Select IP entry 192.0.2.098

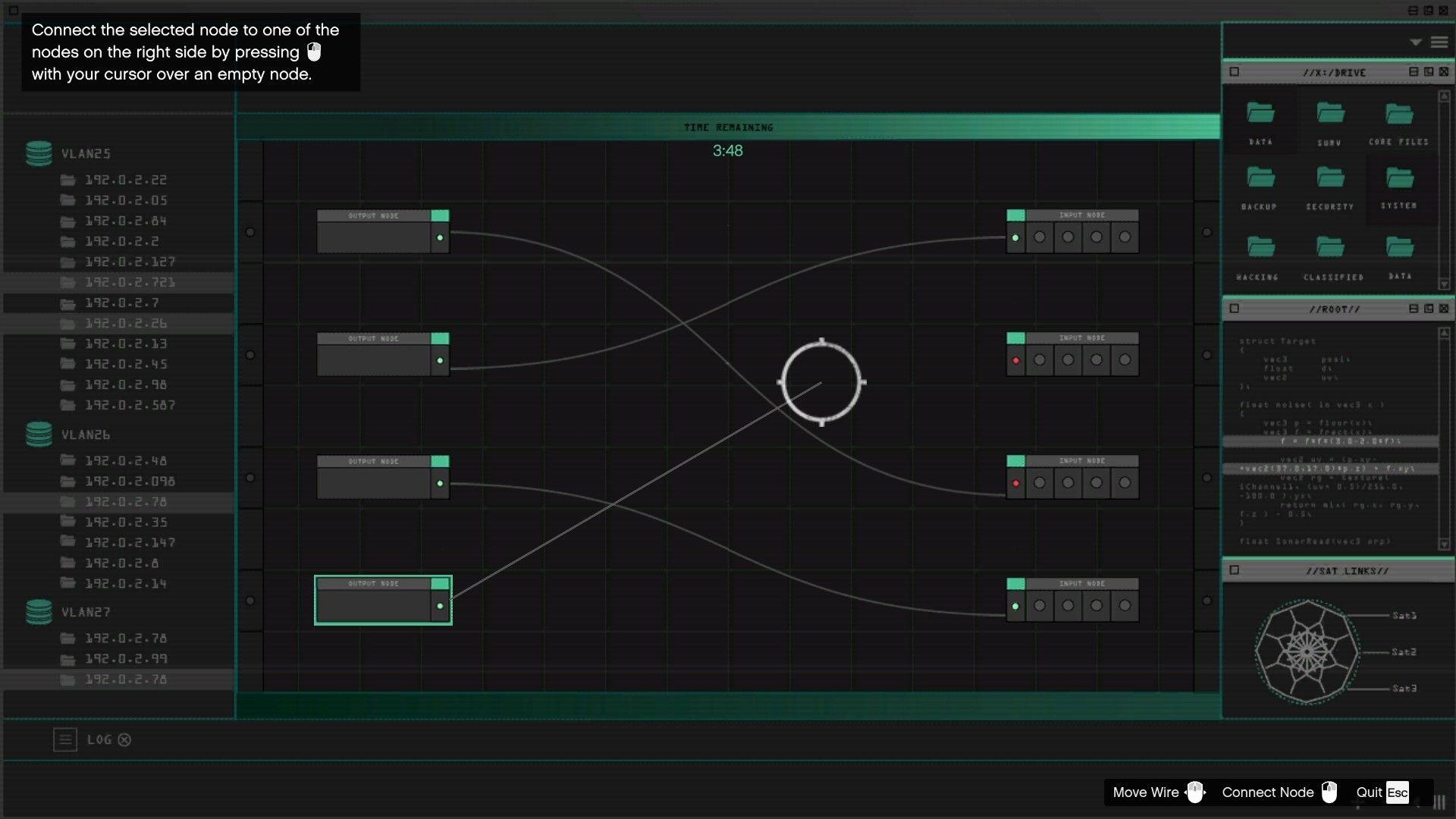click(x=130, y=482)
